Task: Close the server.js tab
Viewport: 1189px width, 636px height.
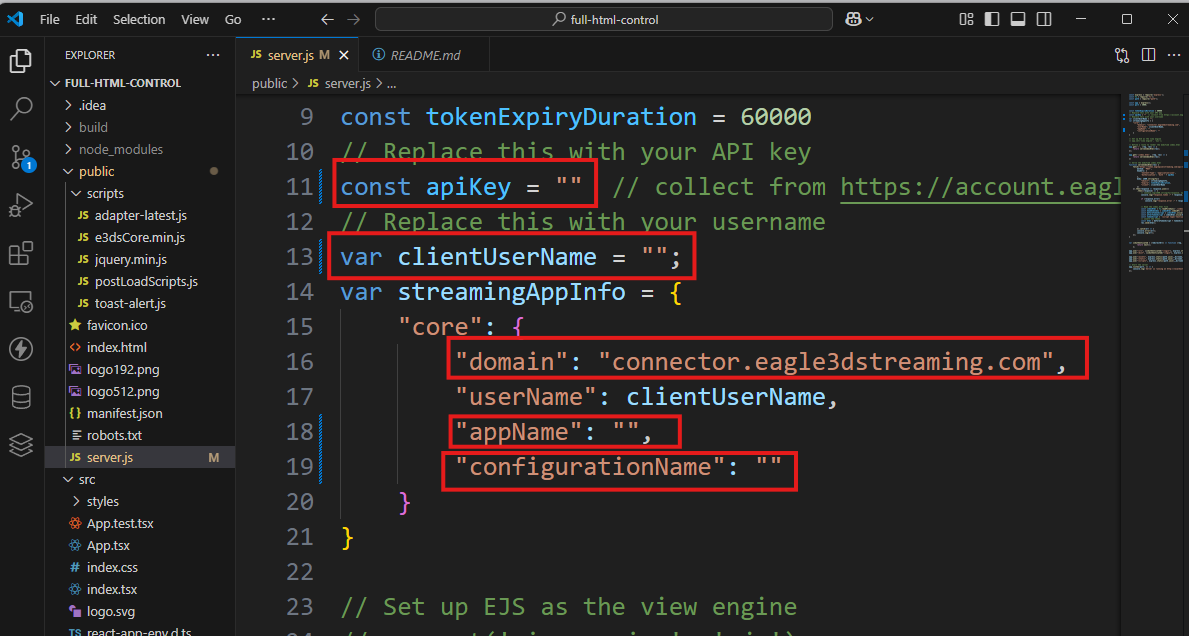Action: [x=344, y=55]
